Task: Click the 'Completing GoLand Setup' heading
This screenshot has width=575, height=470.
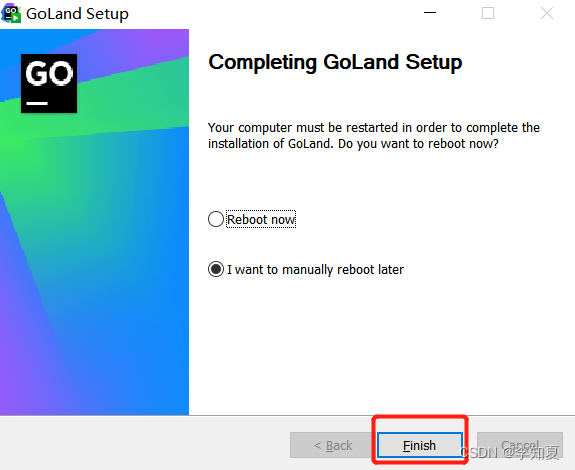Action: coord(335,62)
